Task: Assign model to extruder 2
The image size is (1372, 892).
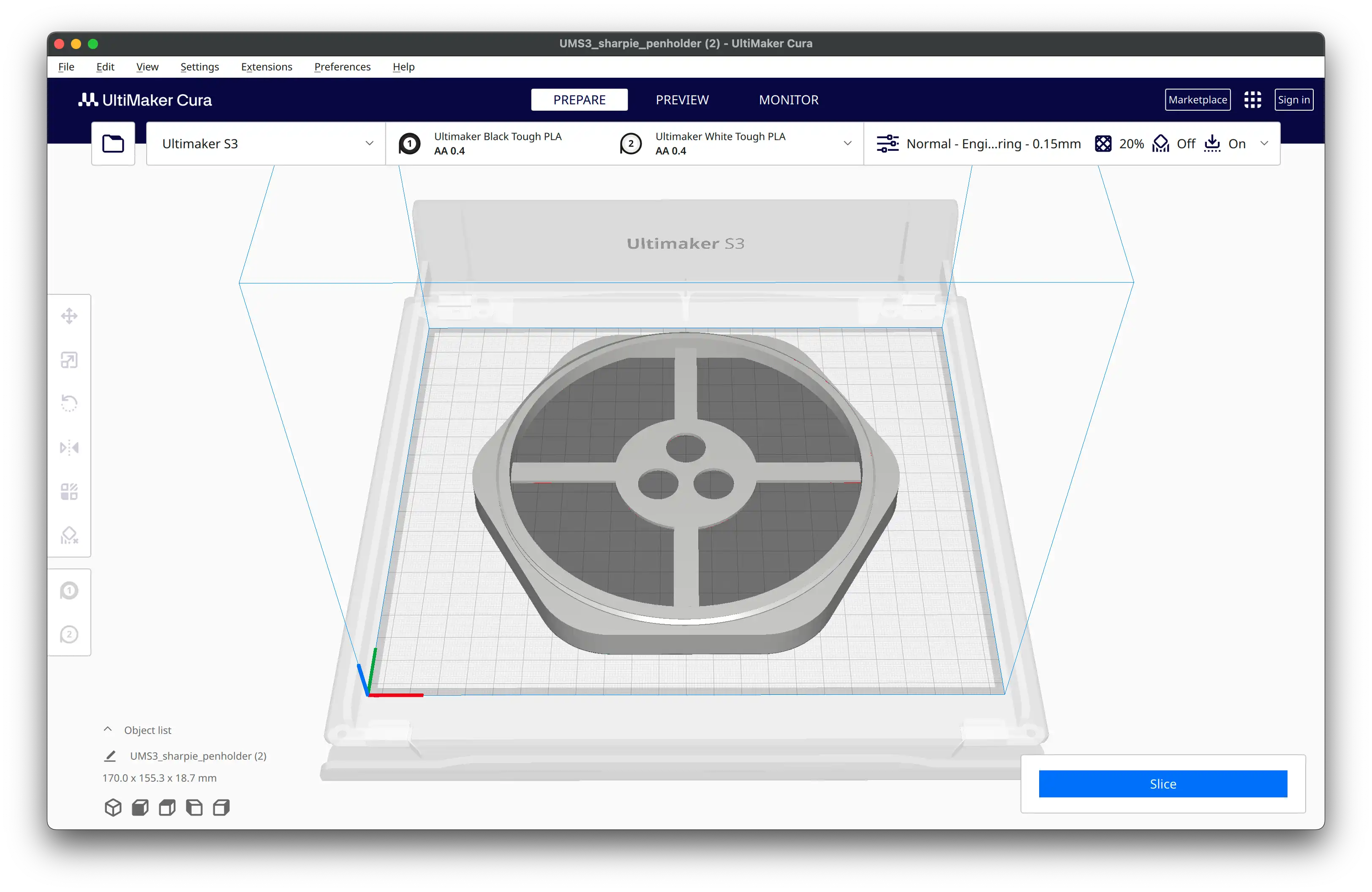Action: coord(69,634)
